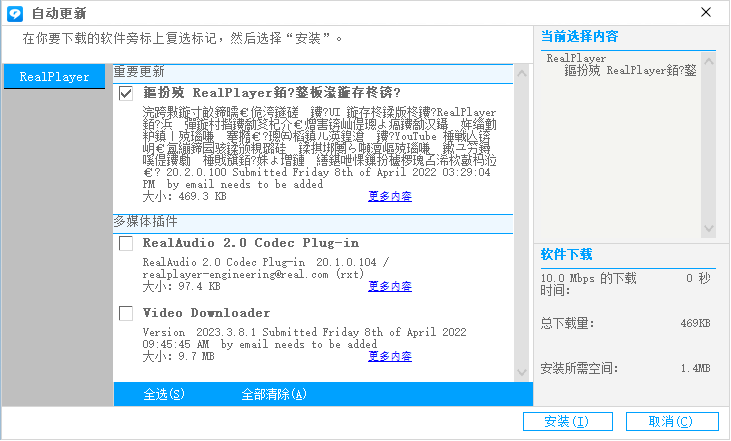Click 全选(S) to select all updates
Viewport: 731px width, 441px height.
164,394
